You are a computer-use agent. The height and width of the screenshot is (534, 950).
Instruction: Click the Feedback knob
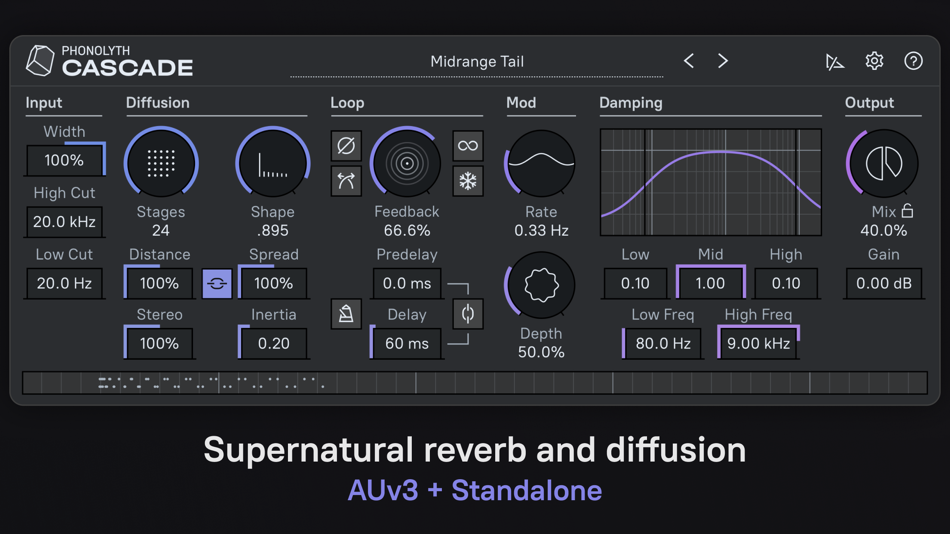pos(407,162)
